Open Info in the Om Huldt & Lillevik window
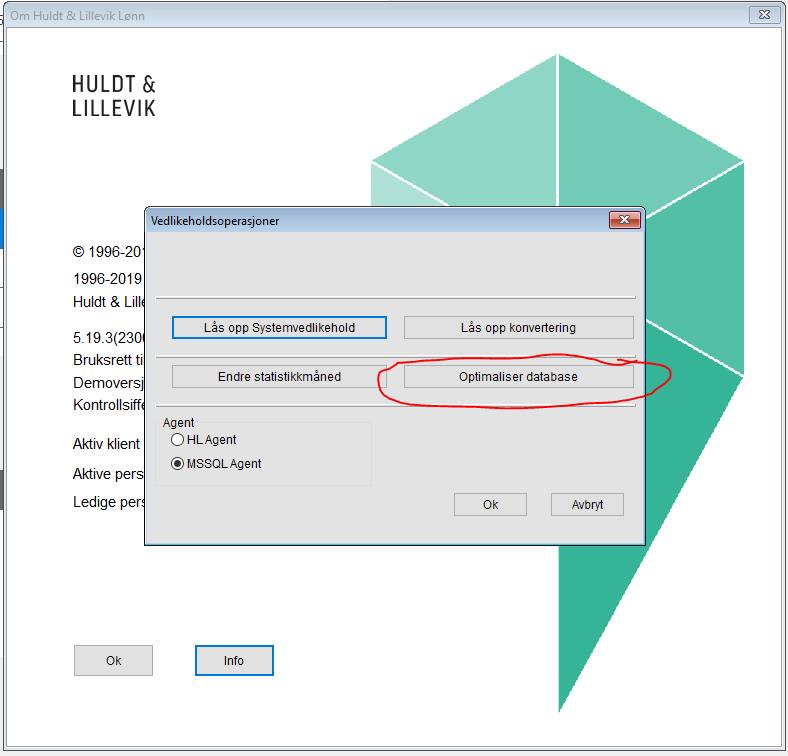Viewport: 788px width, 756px height. (x=234, y=660)
